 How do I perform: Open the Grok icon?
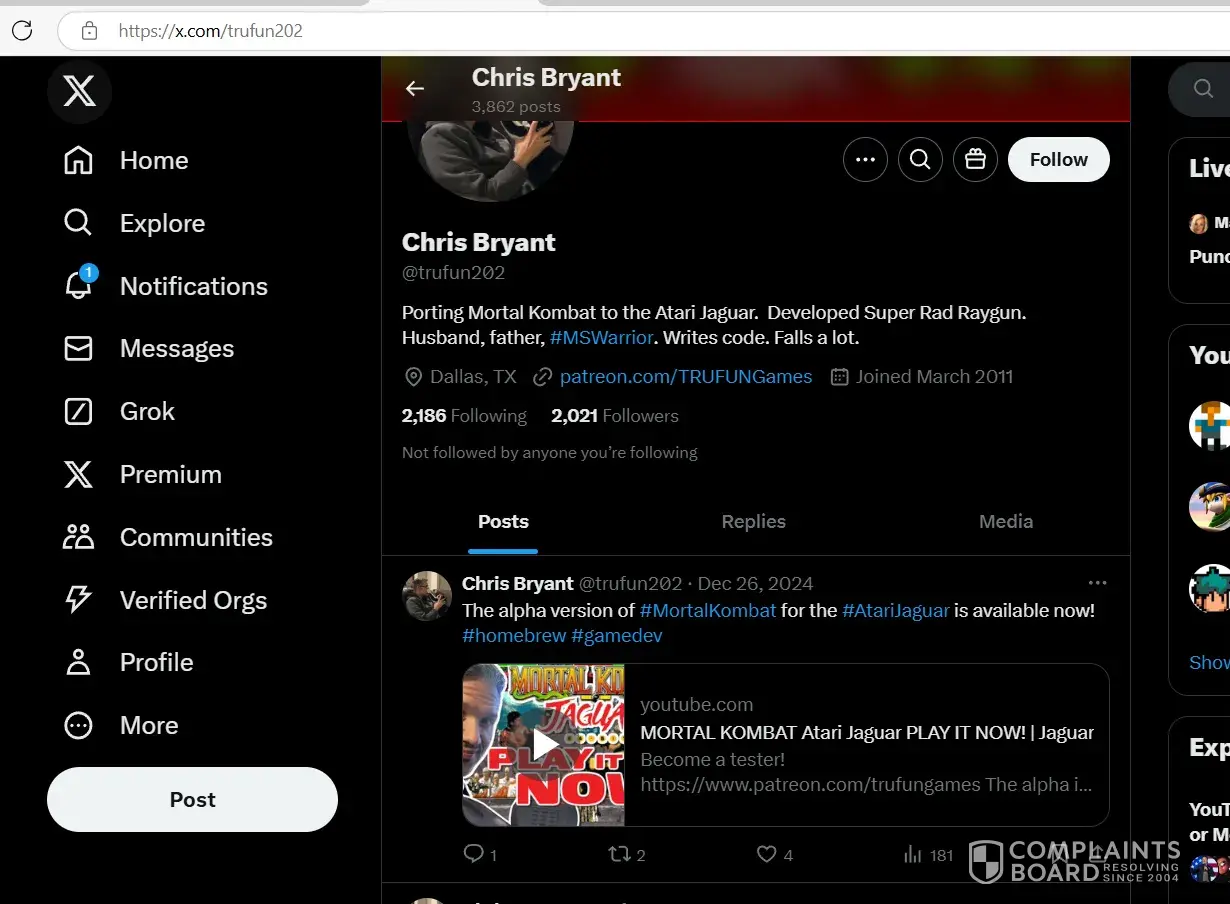[78, 411]
